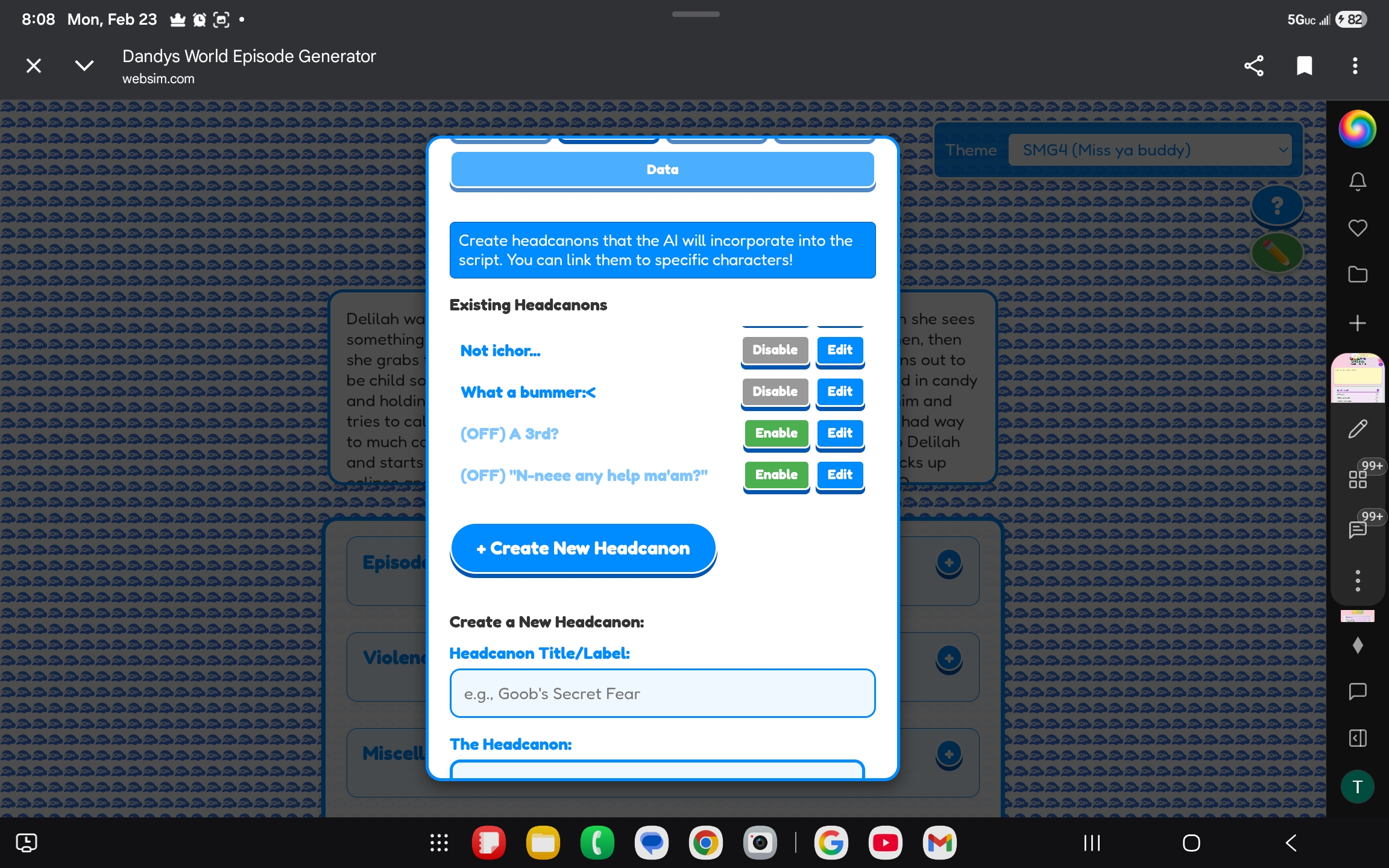Open the Theme dropdown showing SMG4
1389x868 pixels.
[1149, 150]
